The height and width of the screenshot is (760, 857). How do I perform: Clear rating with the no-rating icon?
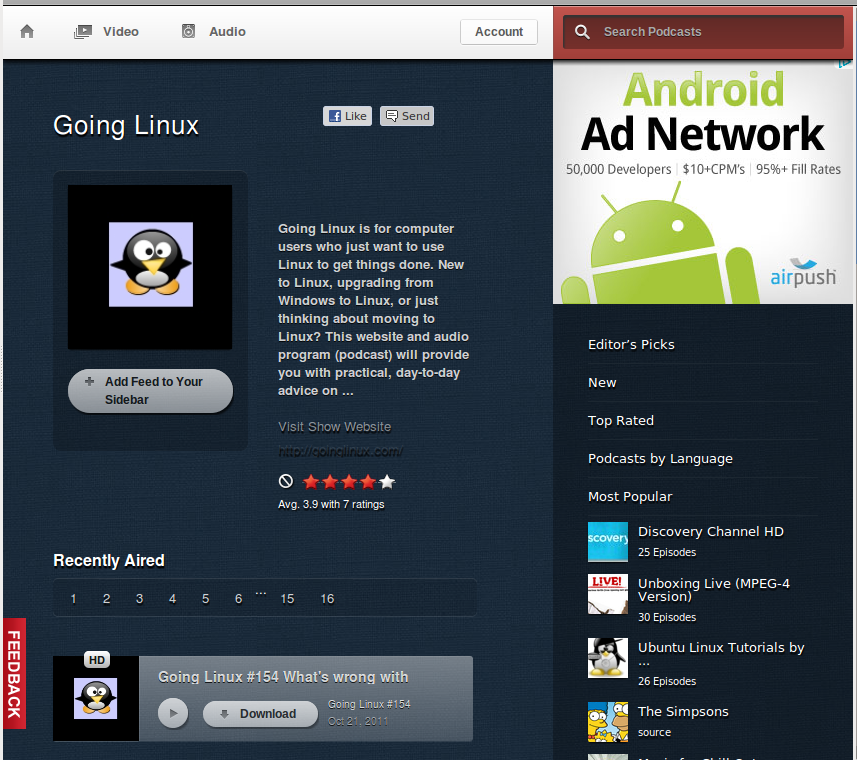coord(286,481)
